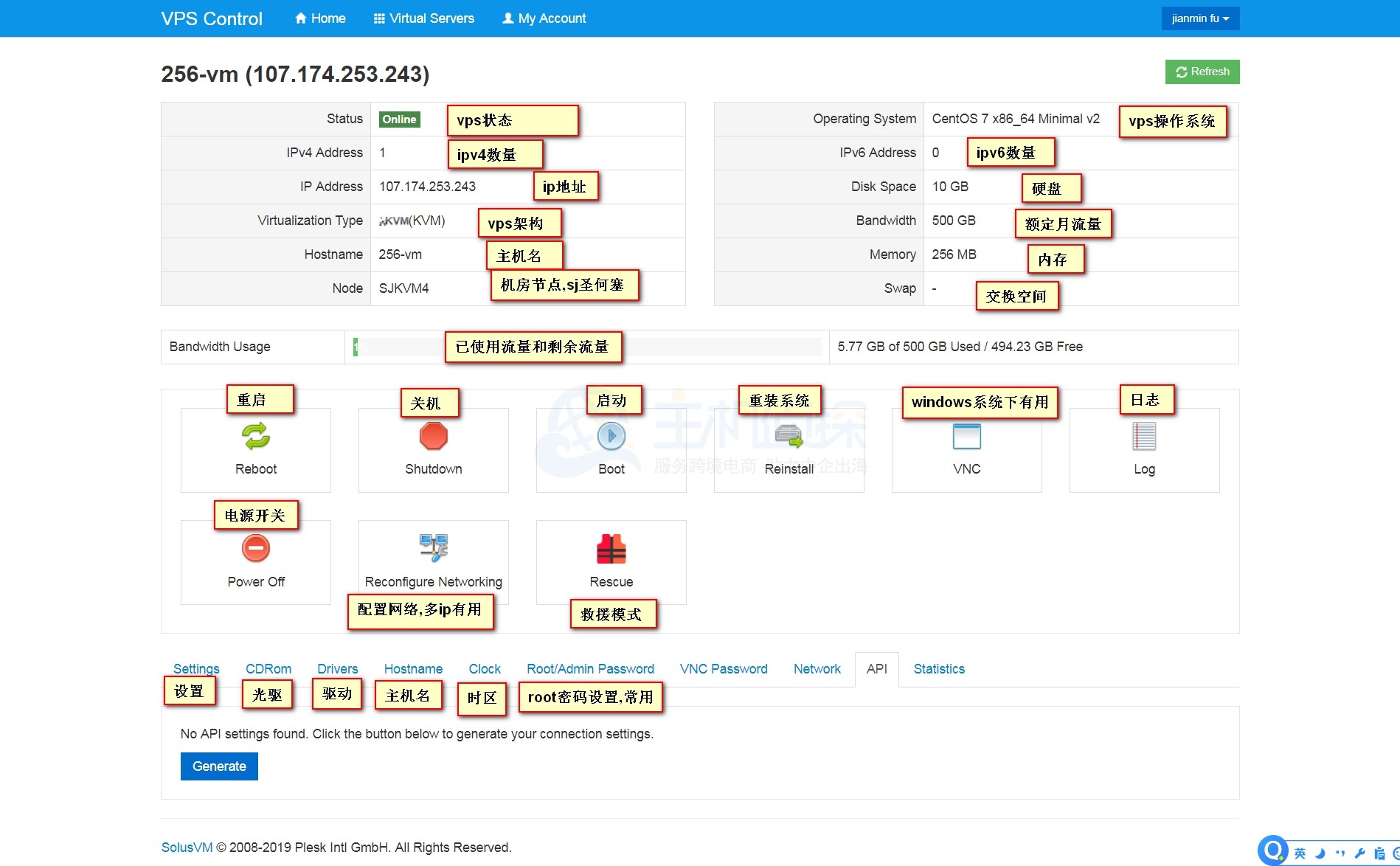Open the Virtual Servers menu item
Viewport: 1400px width, 866px height.
pyautogui.click(x=424, y=18)
